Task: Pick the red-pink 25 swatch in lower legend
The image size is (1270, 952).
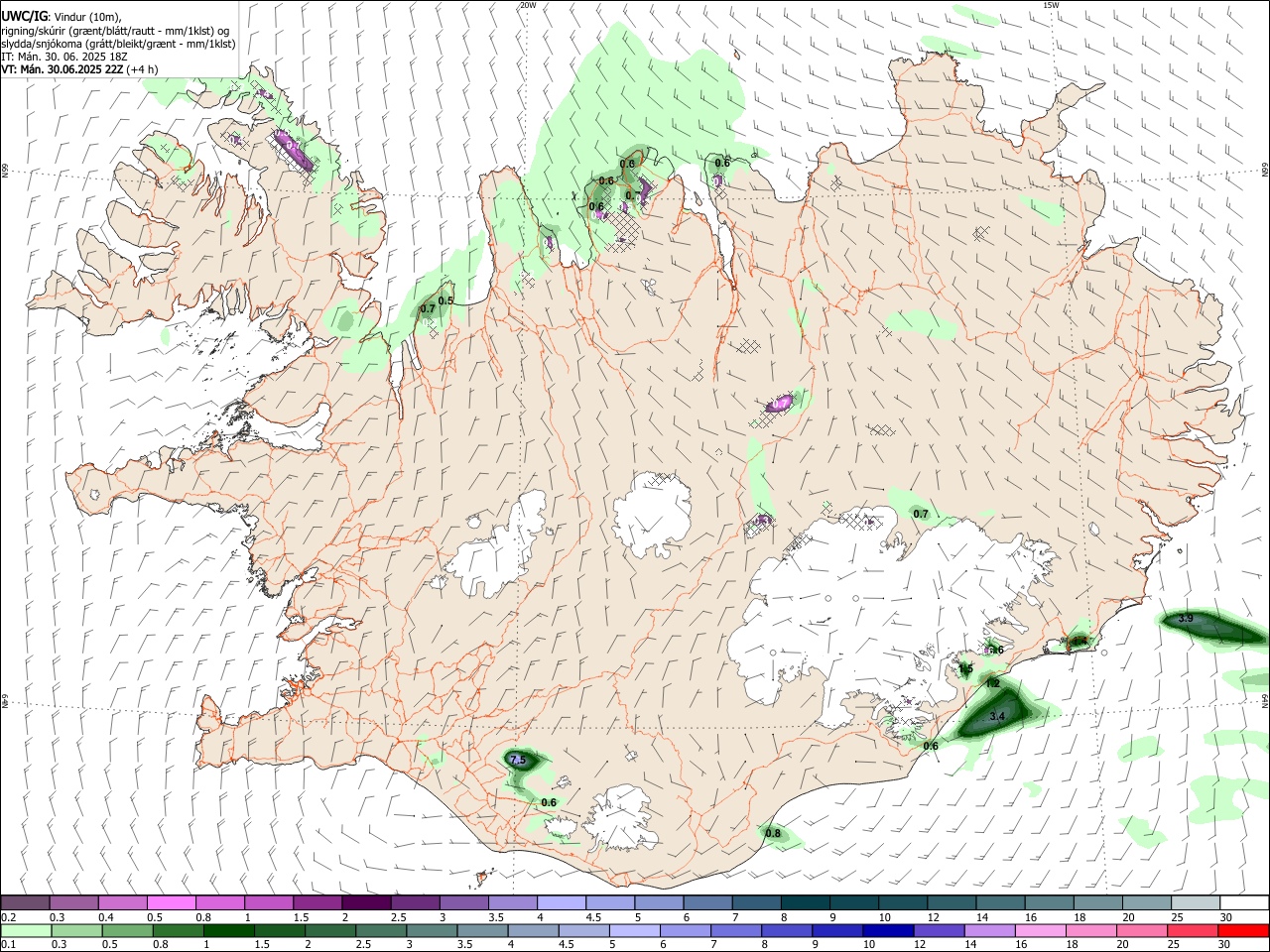Action: click(x=1192, y=931)
